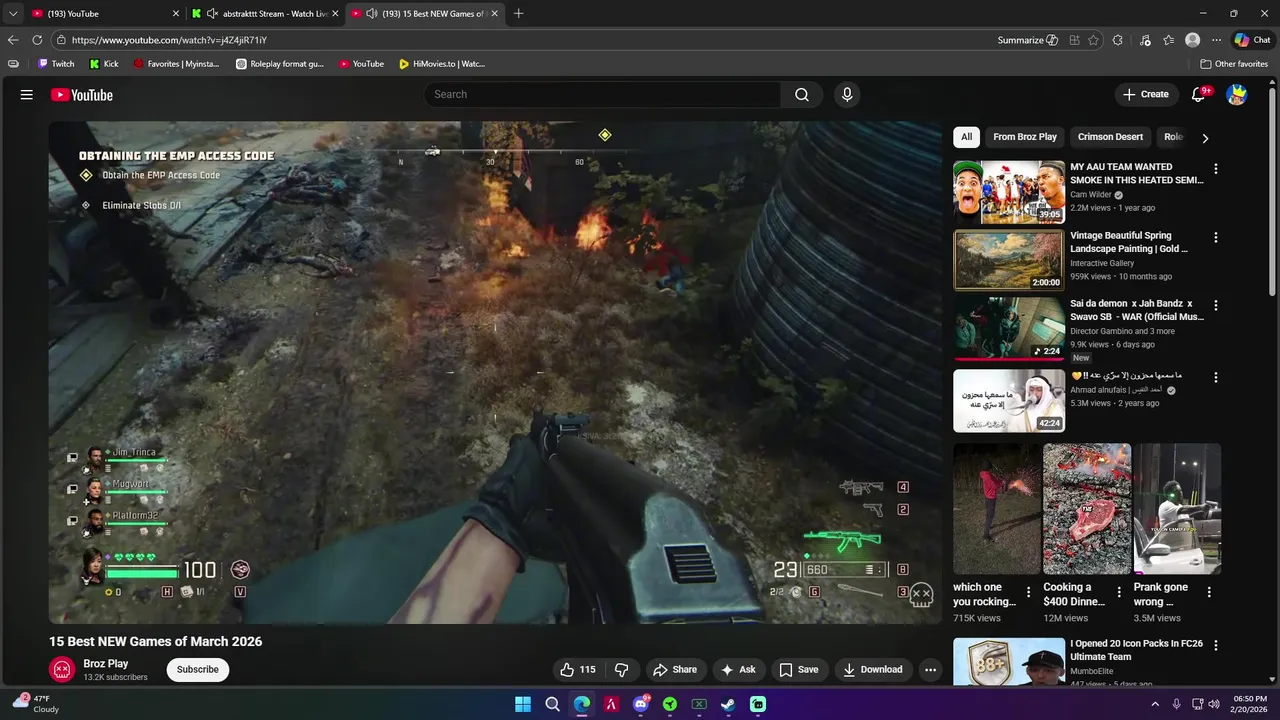This screenshot has height=720, width=1280.
Task: Show more filter chips with right arrow
Action: click(x=1205, y=138)
